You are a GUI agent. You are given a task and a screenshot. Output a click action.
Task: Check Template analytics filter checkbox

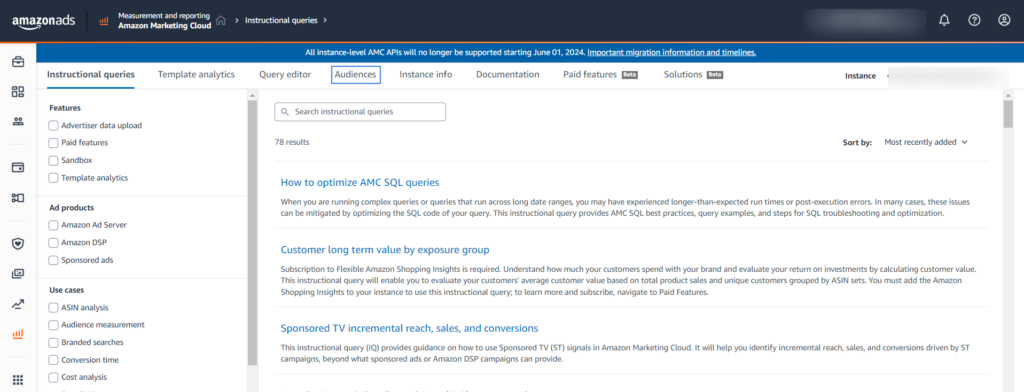tap(54, 178)
